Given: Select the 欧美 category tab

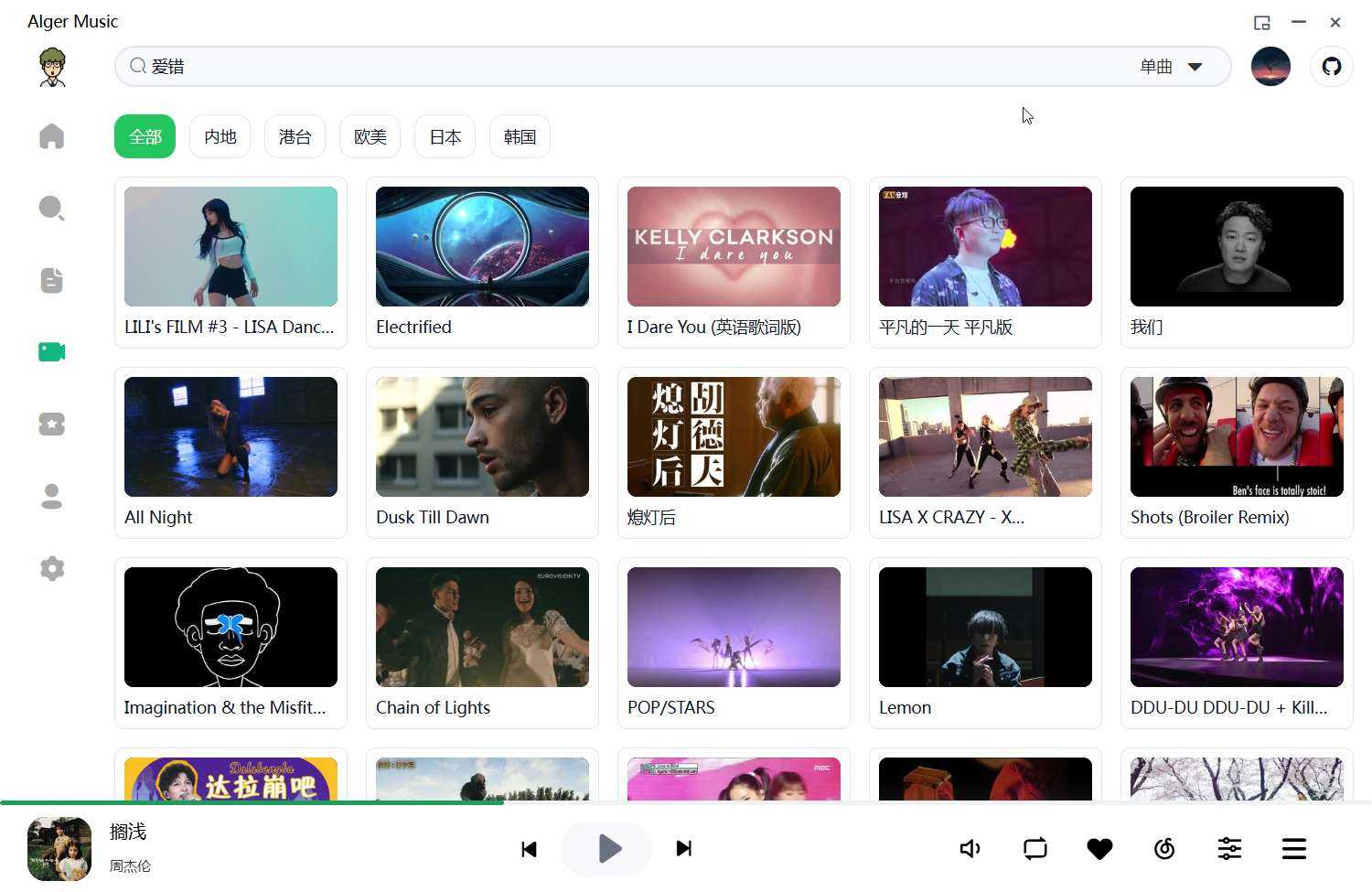Looking at the screenshot, I should pos(370,136).
